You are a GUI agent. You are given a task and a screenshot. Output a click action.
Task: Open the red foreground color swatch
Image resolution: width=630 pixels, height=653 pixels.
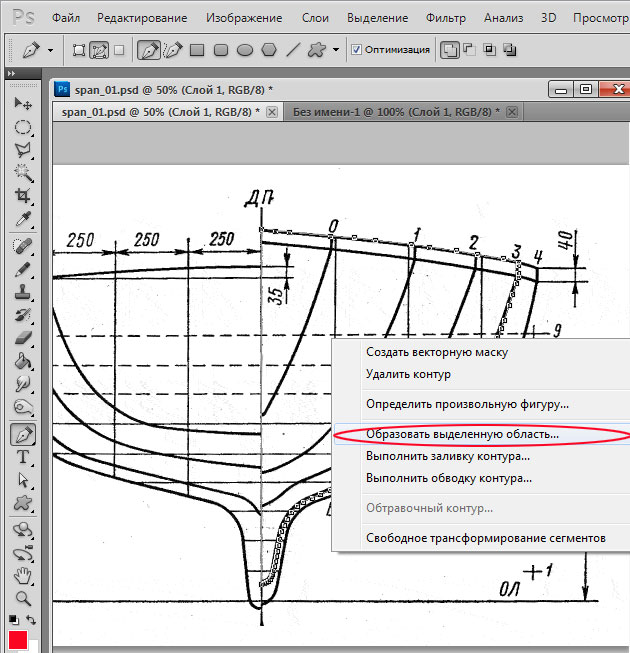[x=17, y=640]
